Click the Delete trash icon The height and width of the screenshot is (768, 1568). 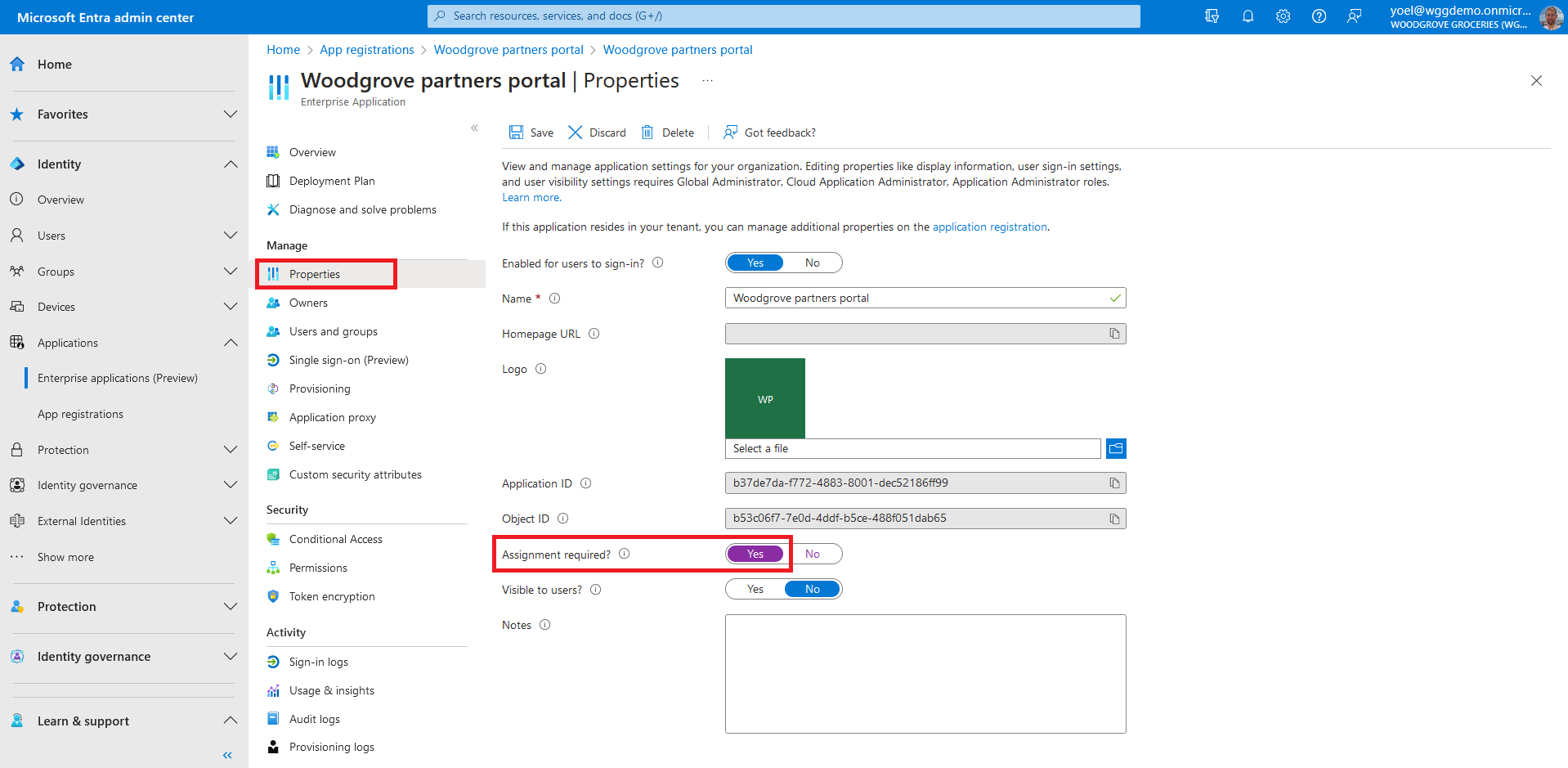tap(647, 132)
